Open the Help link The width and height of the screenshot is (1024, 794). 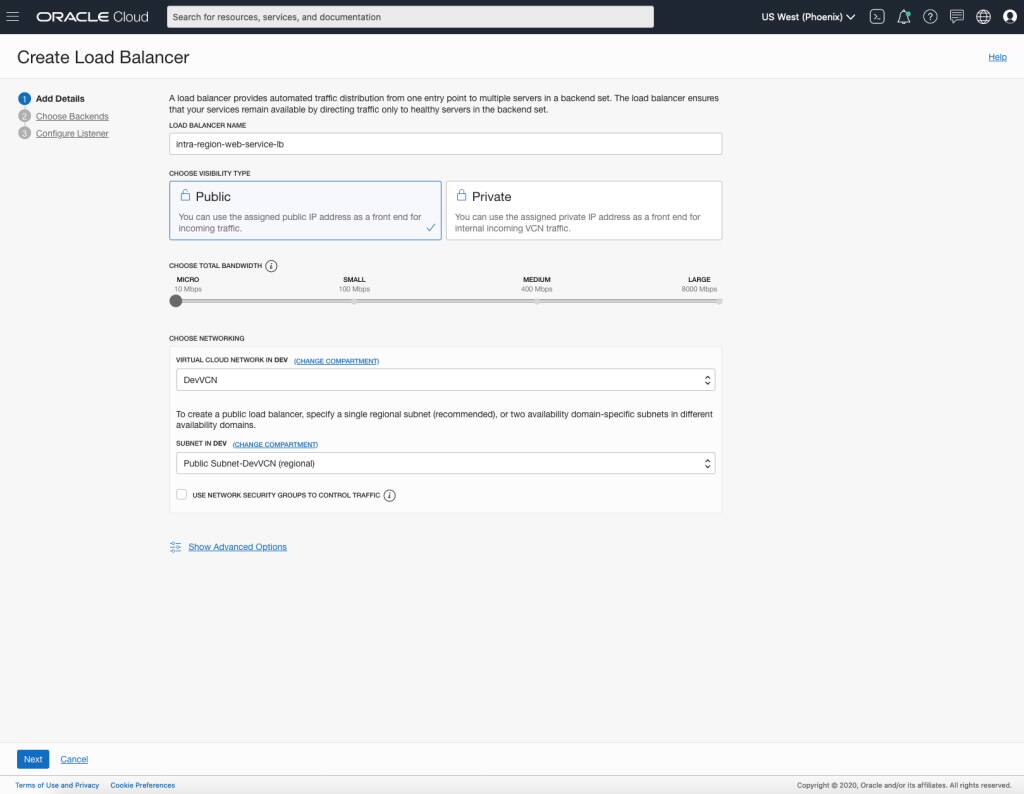point(997,57)
